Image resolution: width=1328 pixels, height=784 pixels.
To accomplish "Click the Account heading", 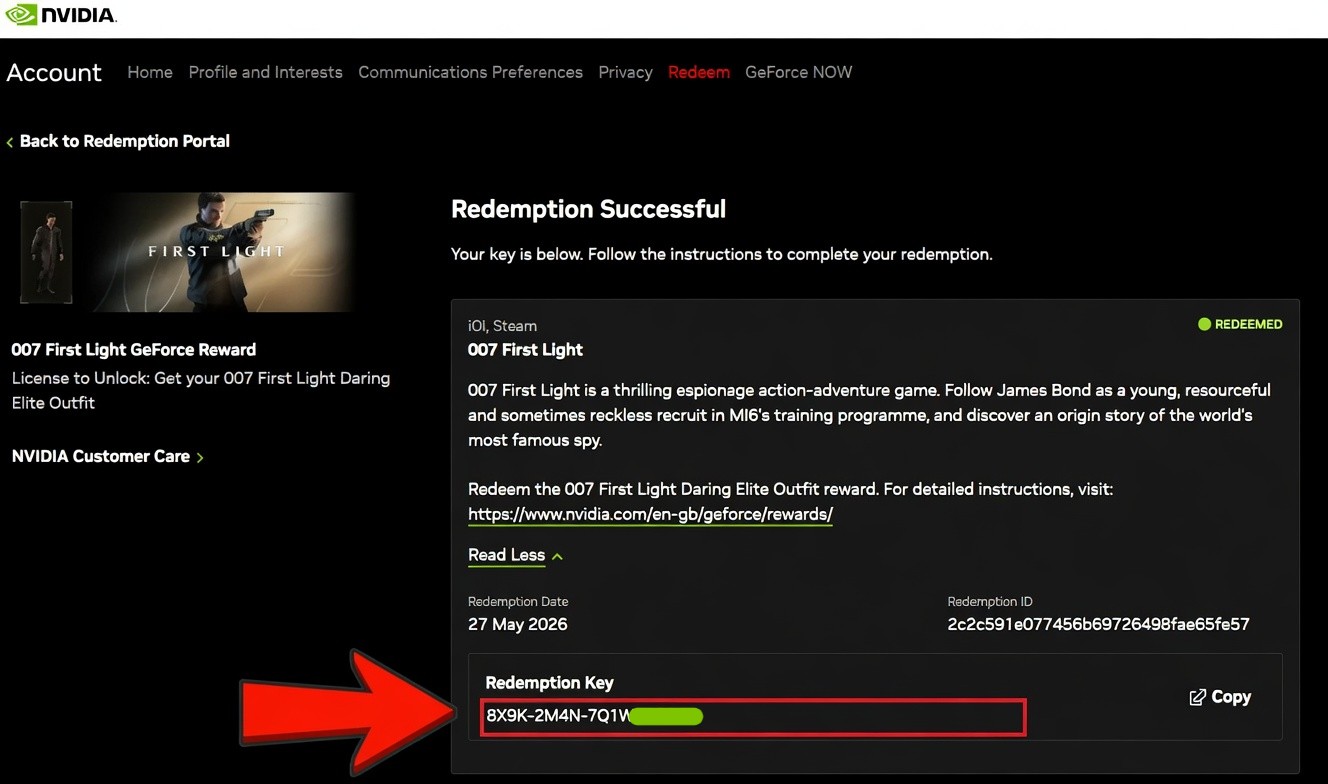I will (54, 72).
